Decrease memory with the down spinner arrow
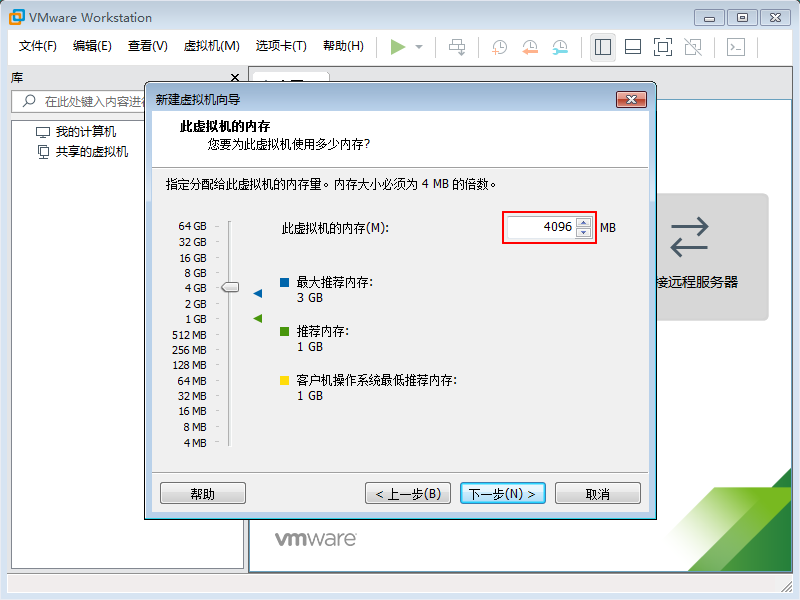 click(x=584, y=232)
